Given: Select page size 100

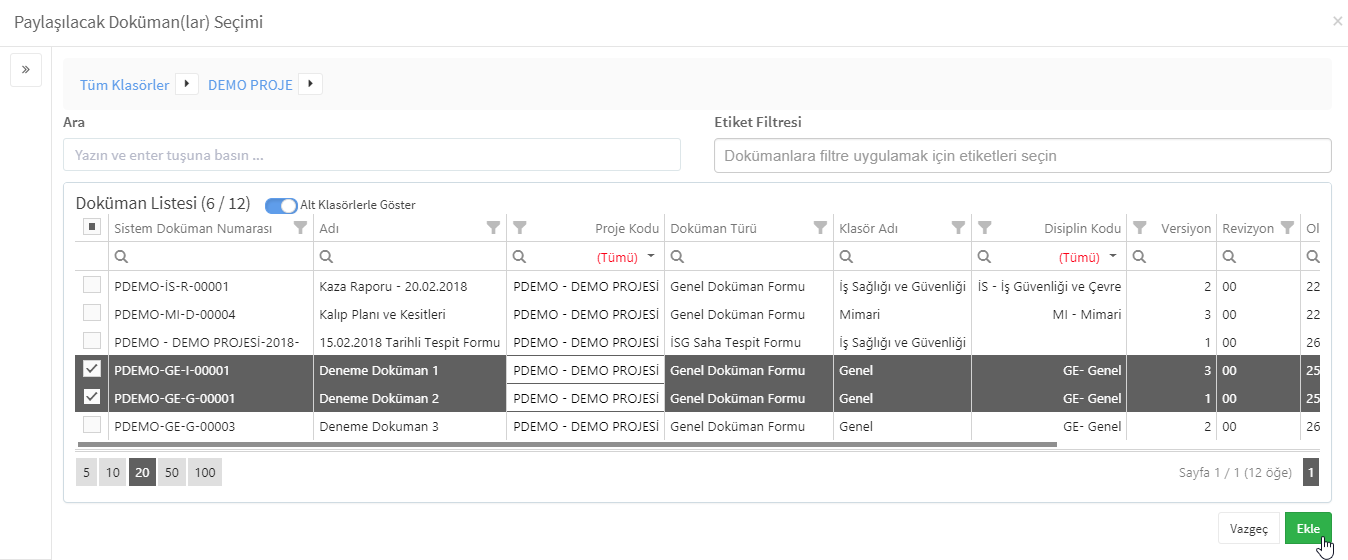Looking at the screenshot, I should tap(205, 472).
